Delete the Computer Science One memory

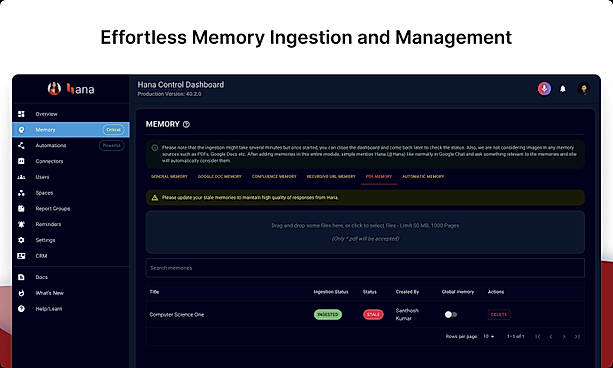tap(499, 314)
